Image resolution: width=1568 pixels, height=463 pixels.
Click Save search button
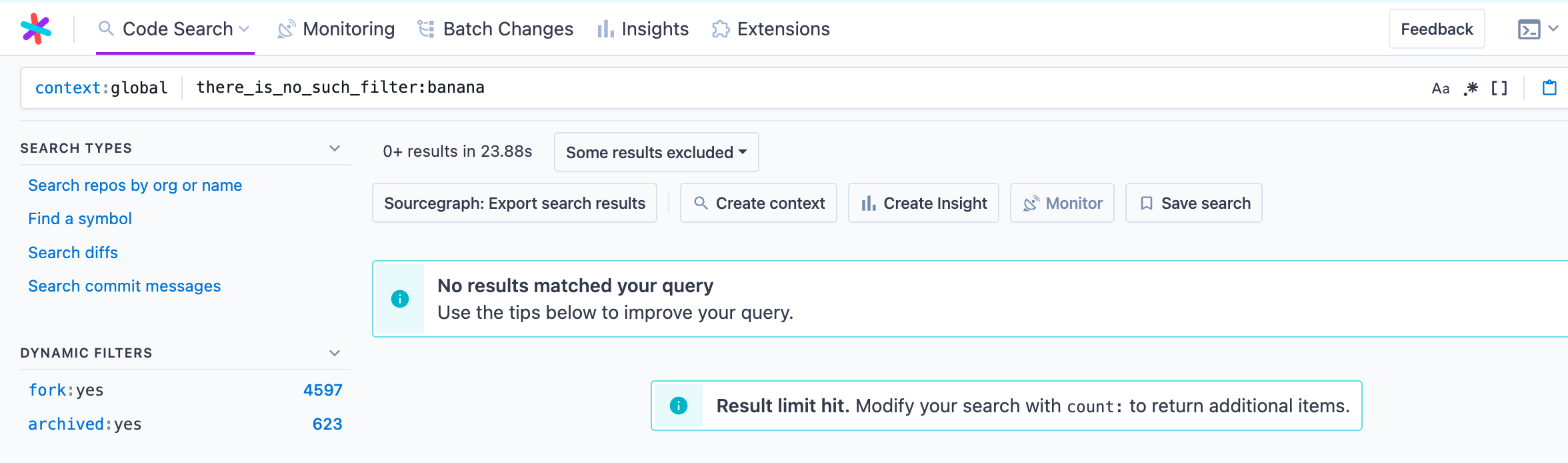(1193, 203)
